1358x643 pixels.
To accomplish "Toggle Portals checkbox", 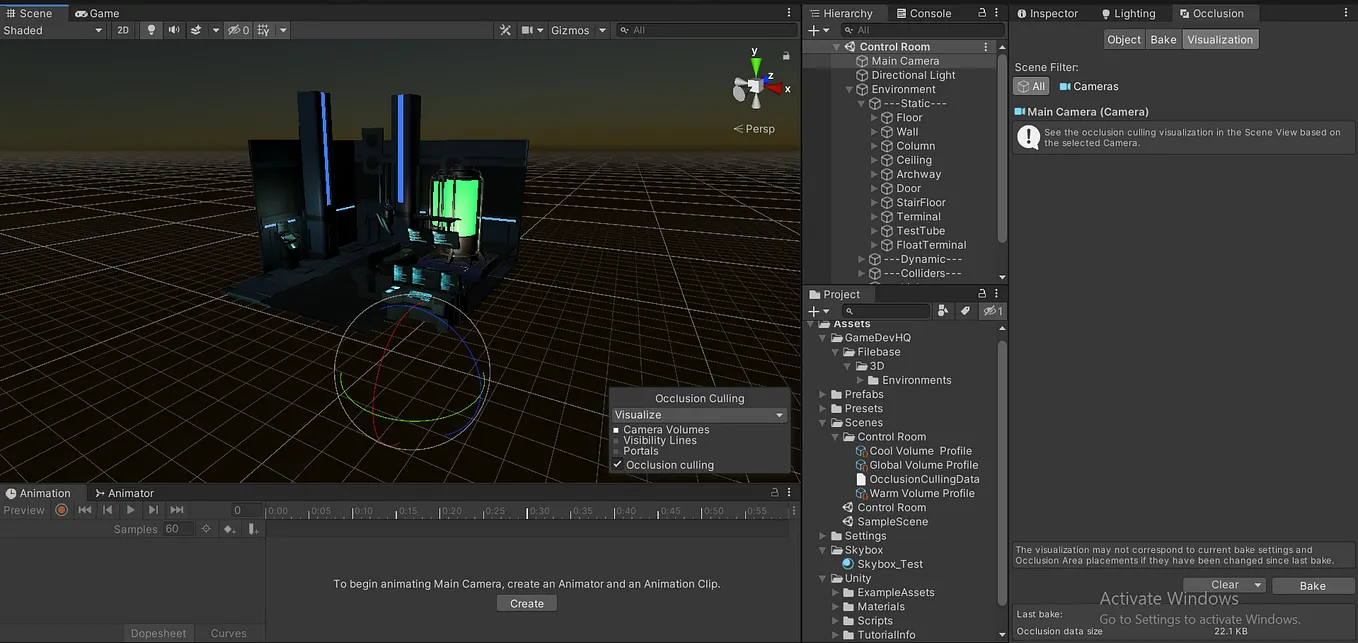I will [616, 452].
